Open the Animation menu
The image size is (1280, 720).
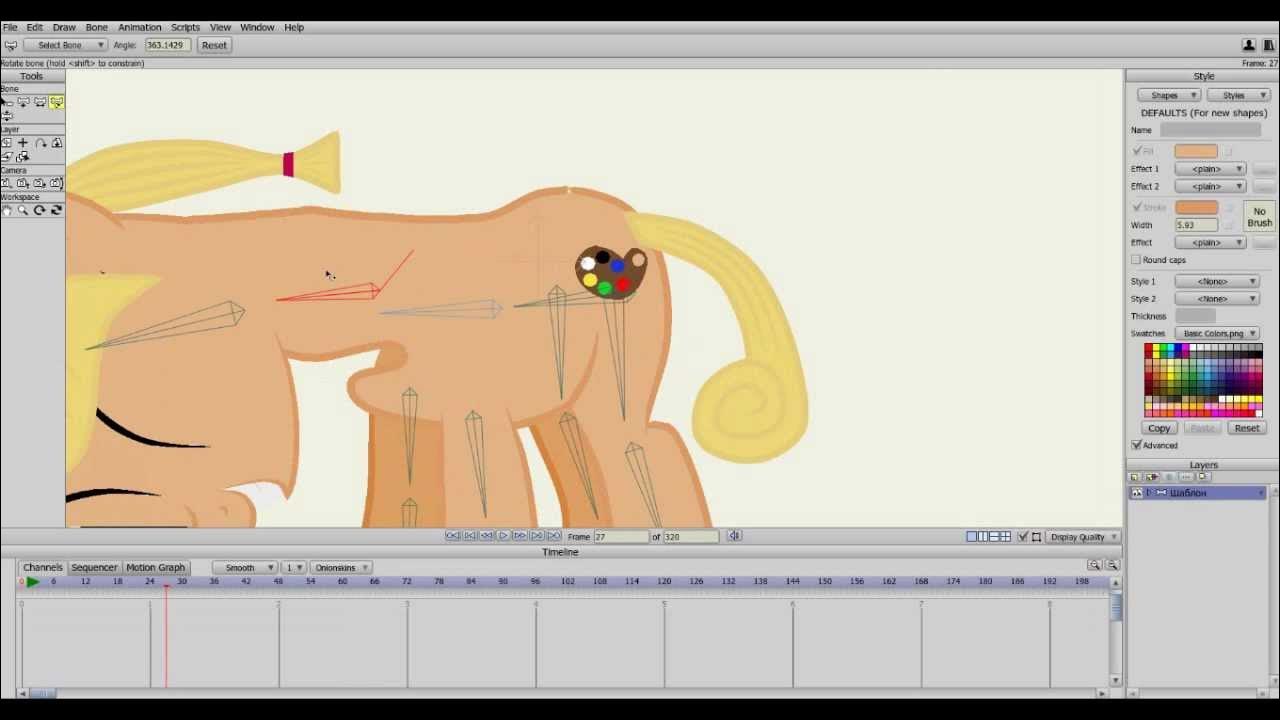pyautogui.click(x=139, y=27)
